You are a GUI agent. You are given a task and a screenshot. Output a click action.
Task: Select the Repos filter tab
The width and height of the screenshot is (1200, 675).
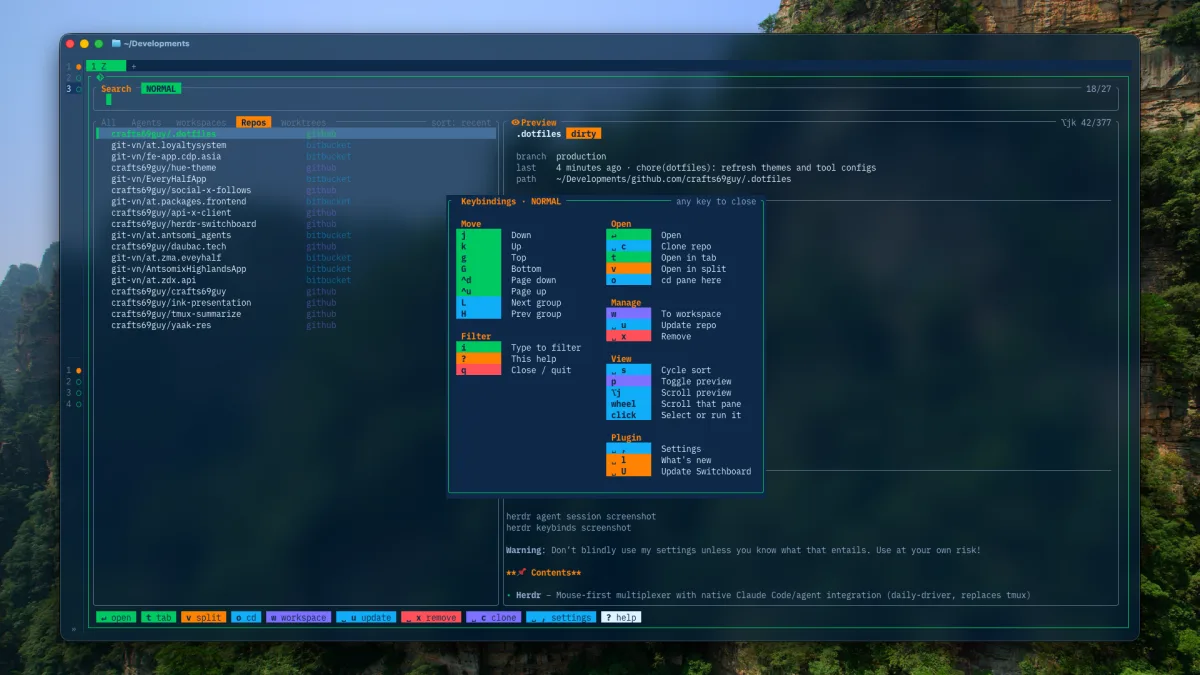pos(253,123)
